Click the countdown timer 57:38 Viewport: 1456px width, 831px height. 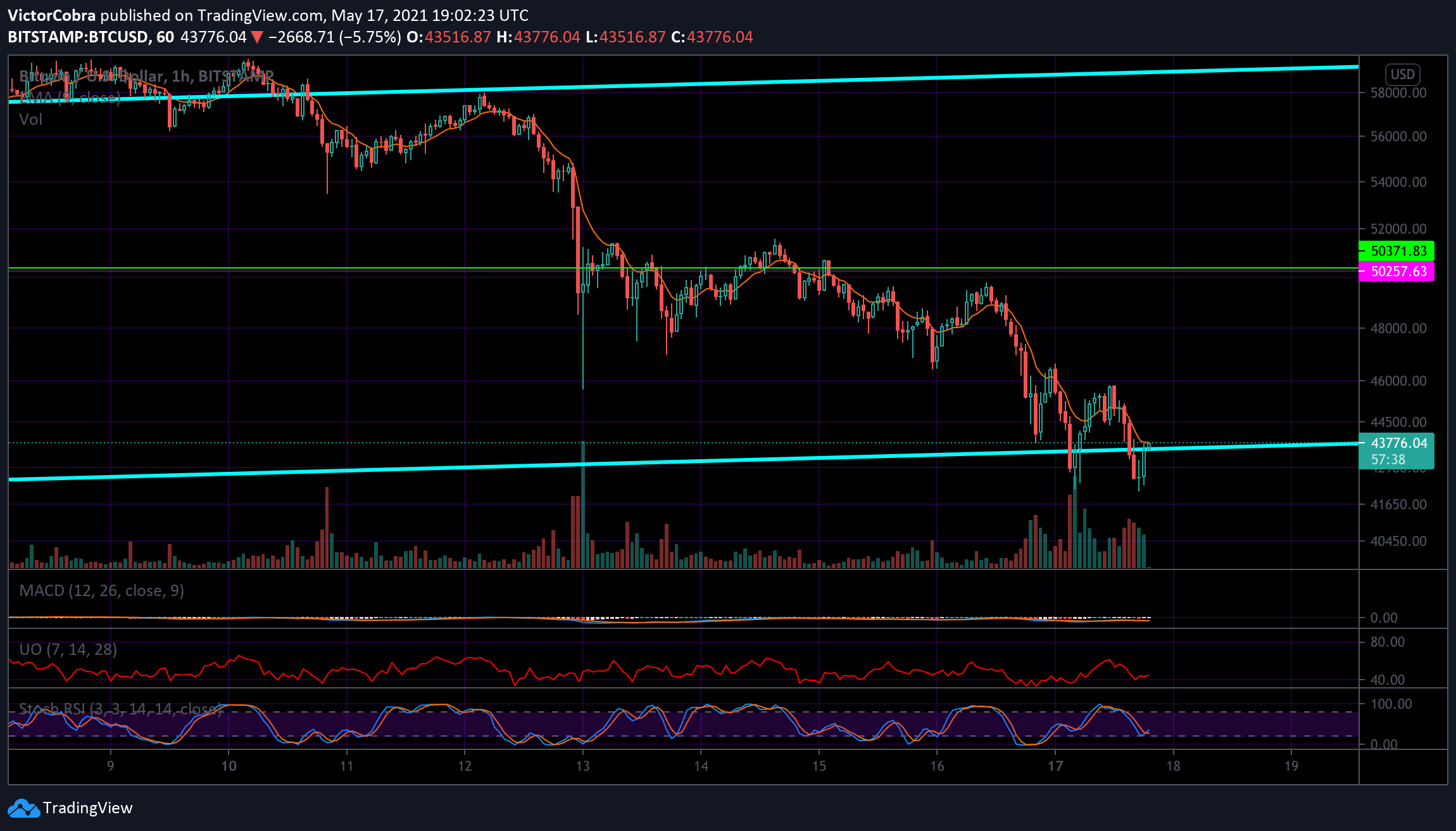click(x=1388, y=459)
